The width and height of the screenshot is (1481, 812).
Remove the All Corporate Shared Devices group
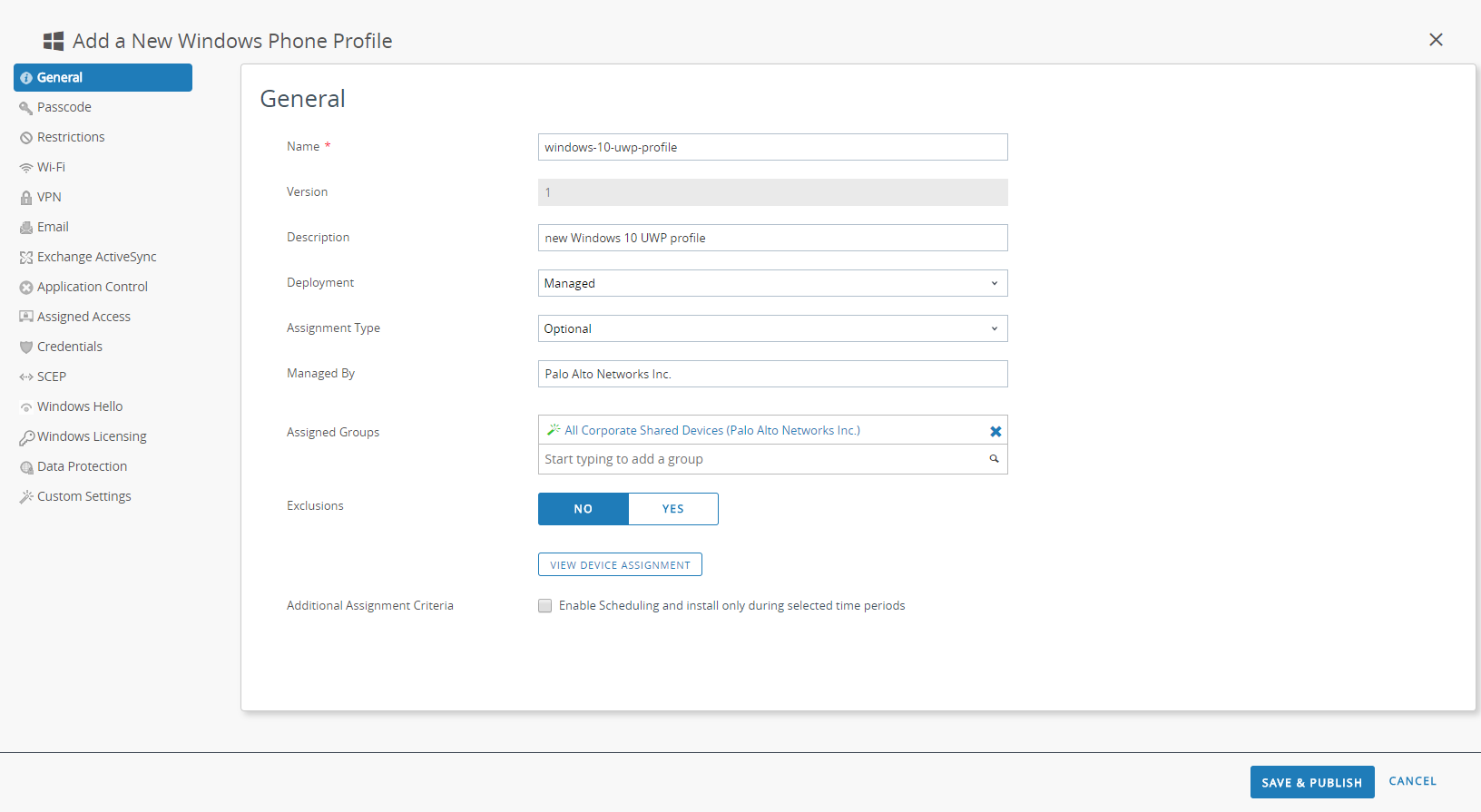996,431
